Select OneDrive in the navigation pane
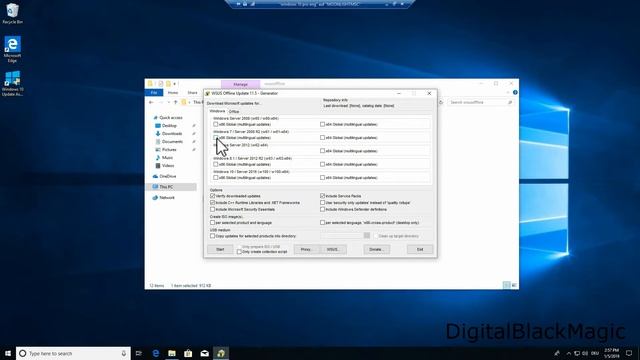Screen dimensions: 640x360 click(164, 176)
